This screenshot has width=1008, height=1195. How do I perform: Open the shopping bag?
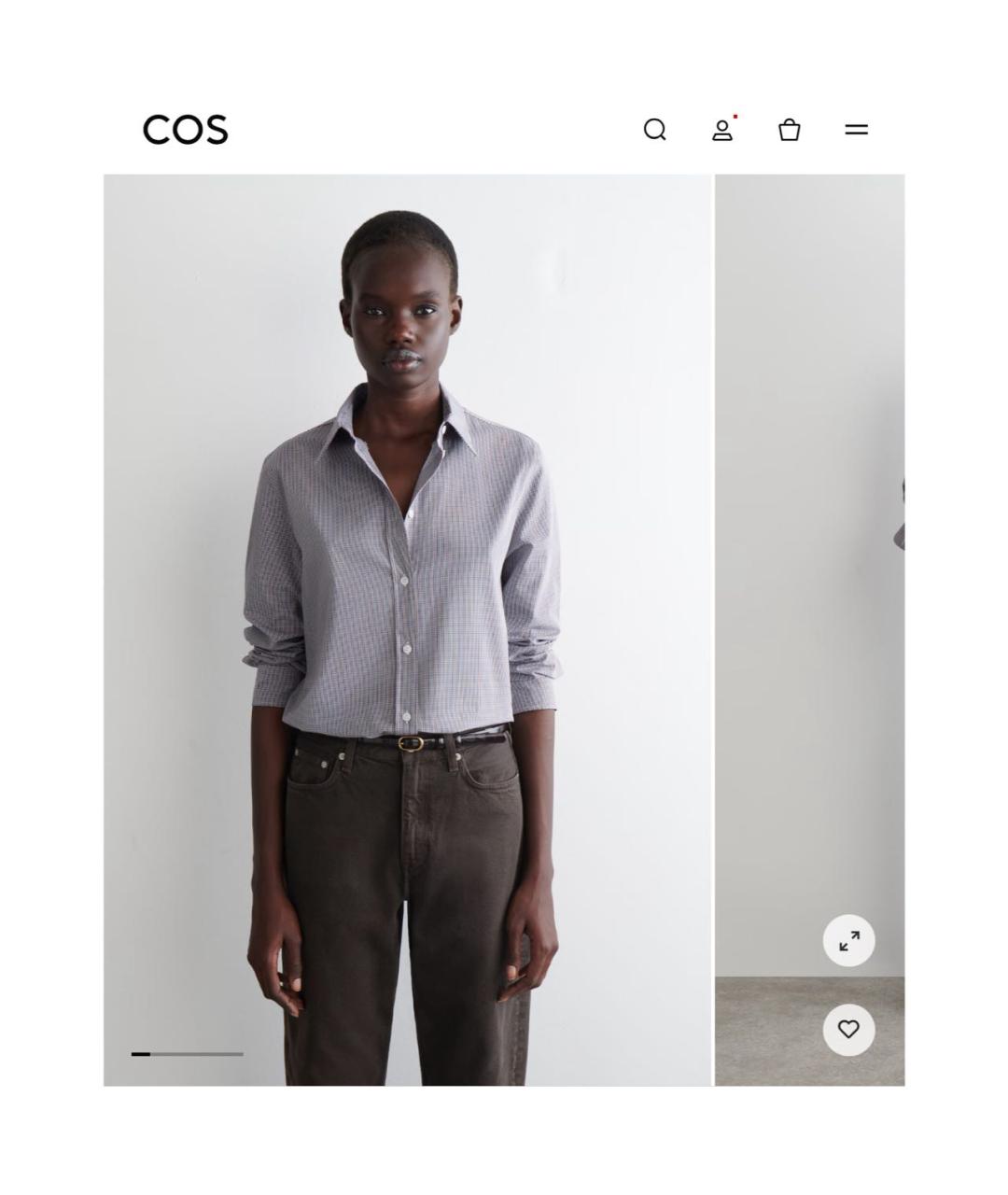pos(790,130)
